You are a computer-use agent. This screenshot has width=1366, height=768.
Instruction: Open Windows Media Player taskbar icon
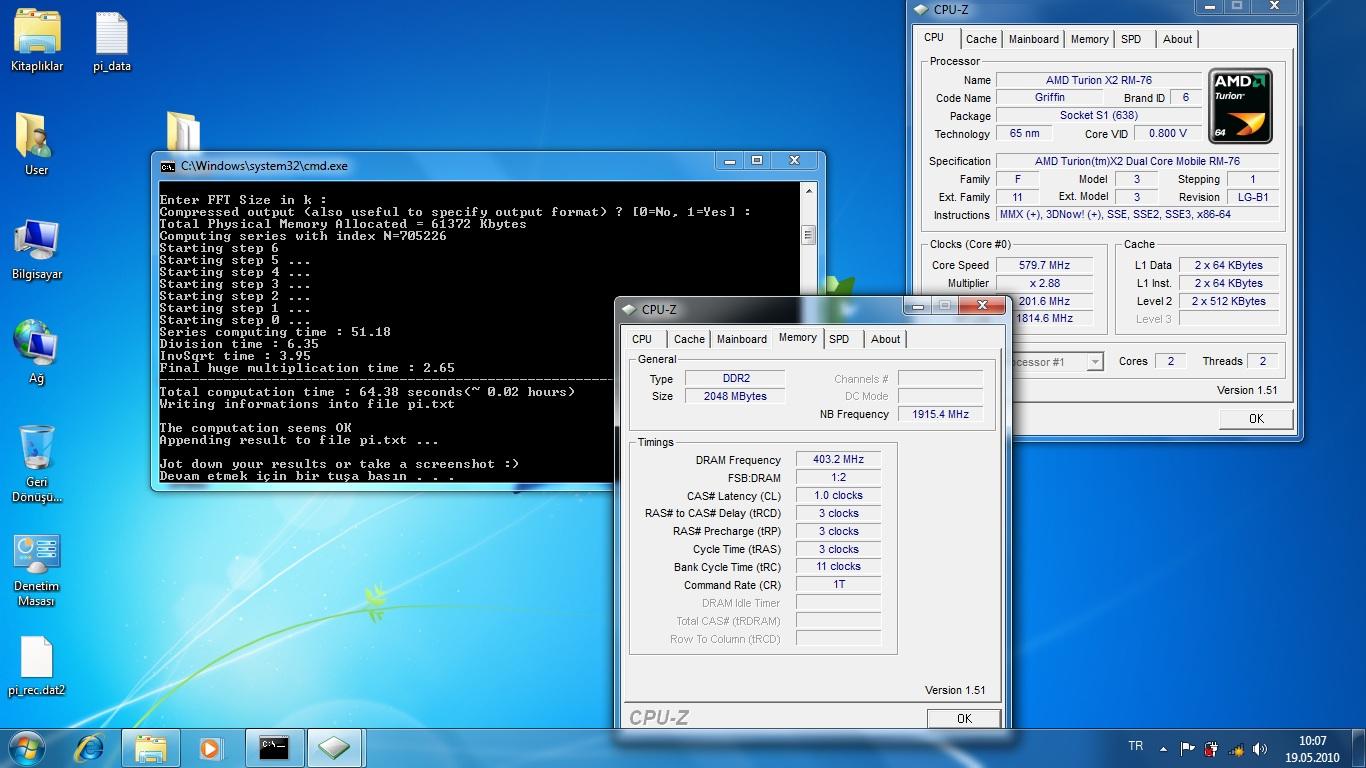(x=211, y=748)
